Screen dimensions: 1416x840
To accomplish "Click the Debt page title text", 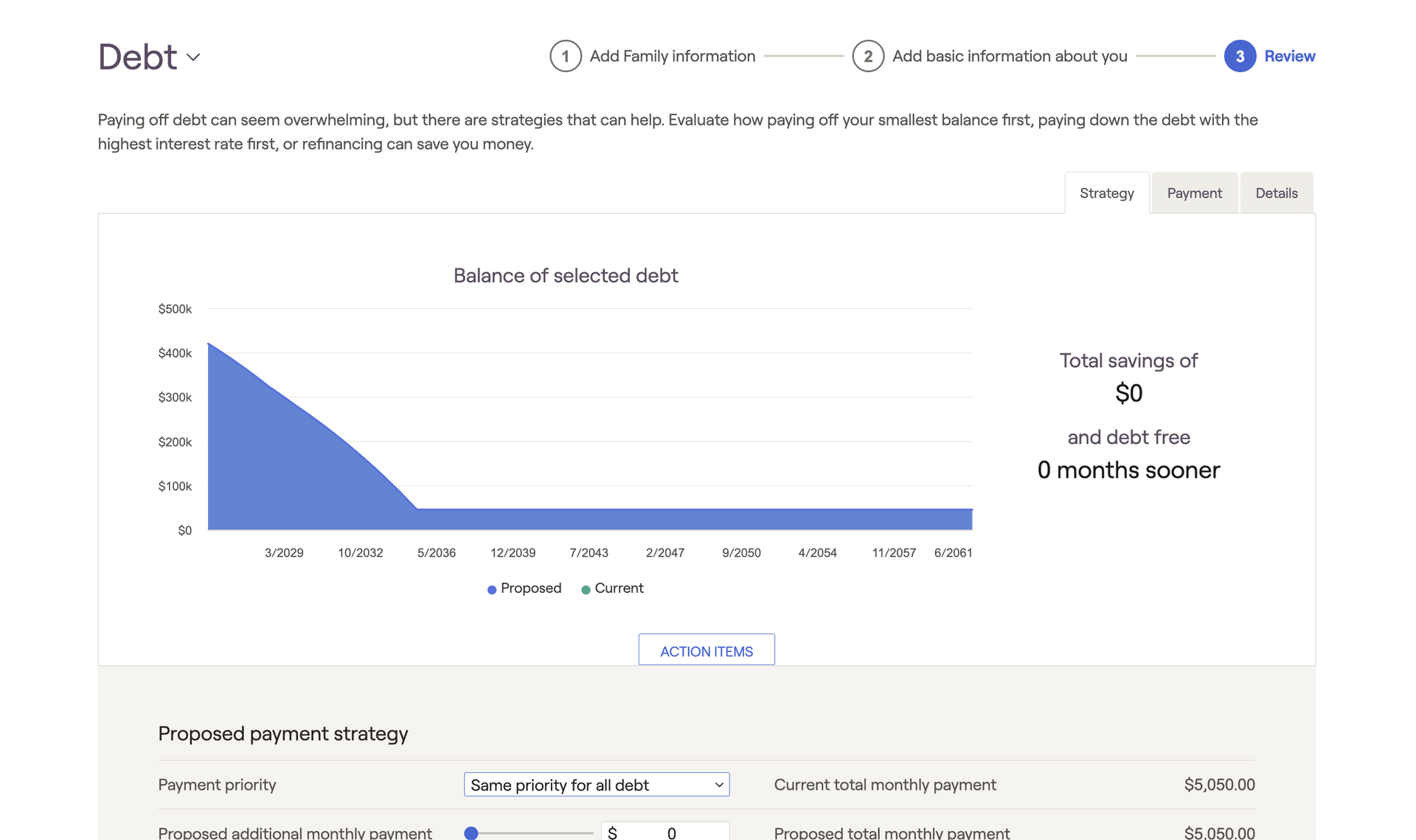I will 138,57.
